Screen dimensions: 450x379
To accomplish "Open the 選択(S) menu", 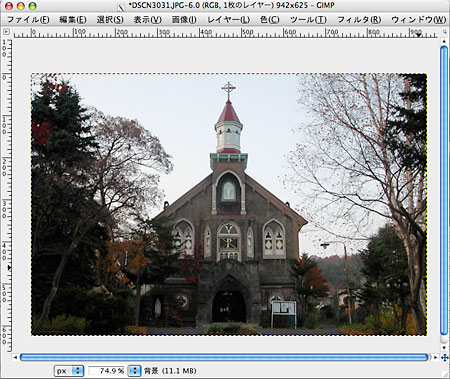I will point(110,20).
